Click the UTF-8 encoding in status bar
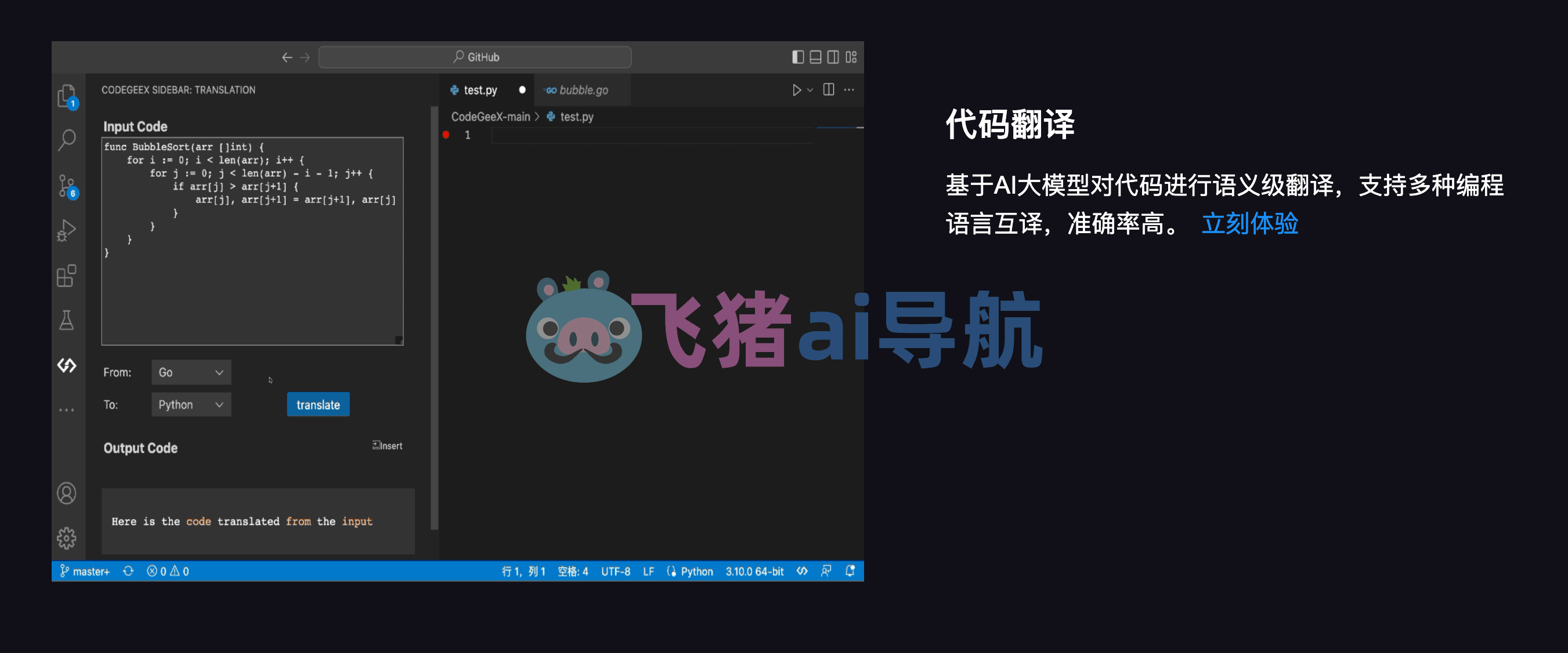This screenshot has width=1568, height=653. (615, 571)
